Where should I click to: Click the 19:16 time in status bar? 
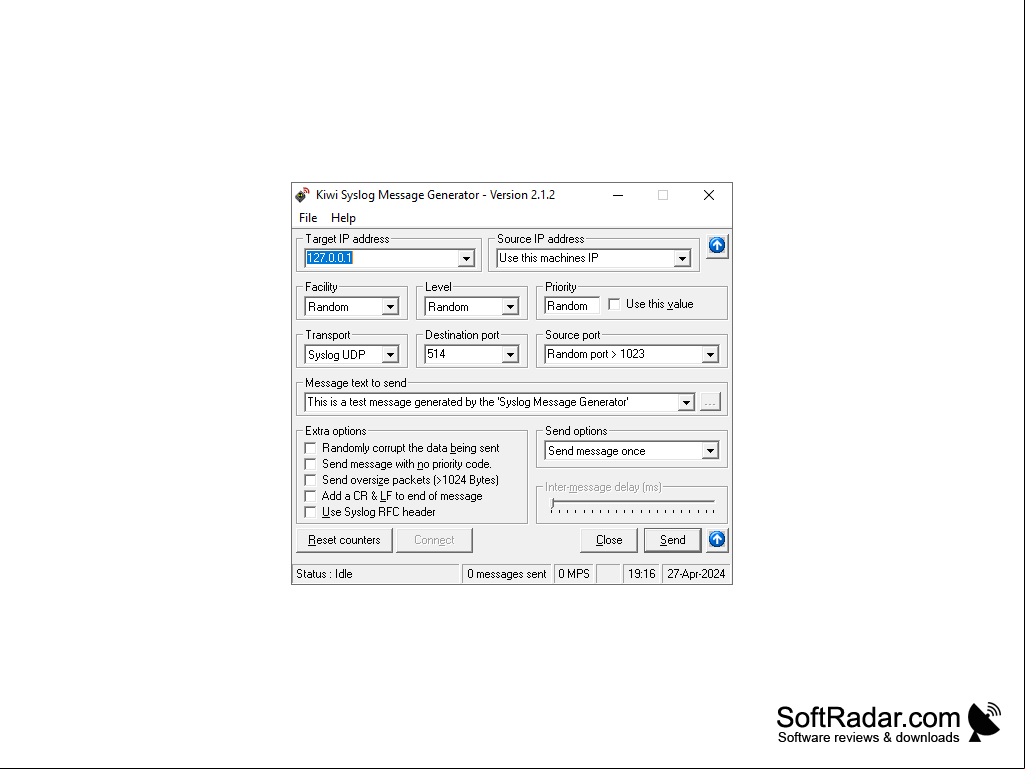tap(641, 574)
